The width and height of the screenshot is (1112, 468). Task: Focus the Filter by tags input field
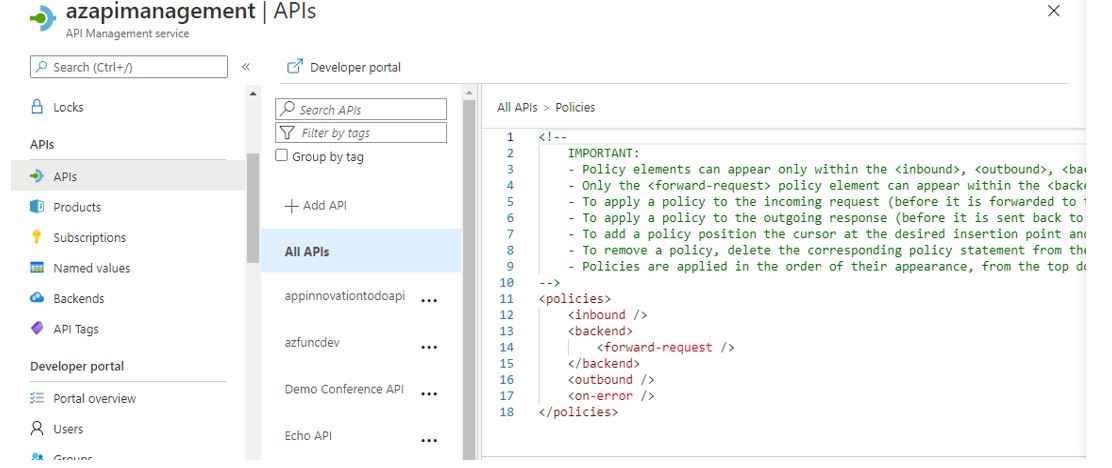(361, 133)
